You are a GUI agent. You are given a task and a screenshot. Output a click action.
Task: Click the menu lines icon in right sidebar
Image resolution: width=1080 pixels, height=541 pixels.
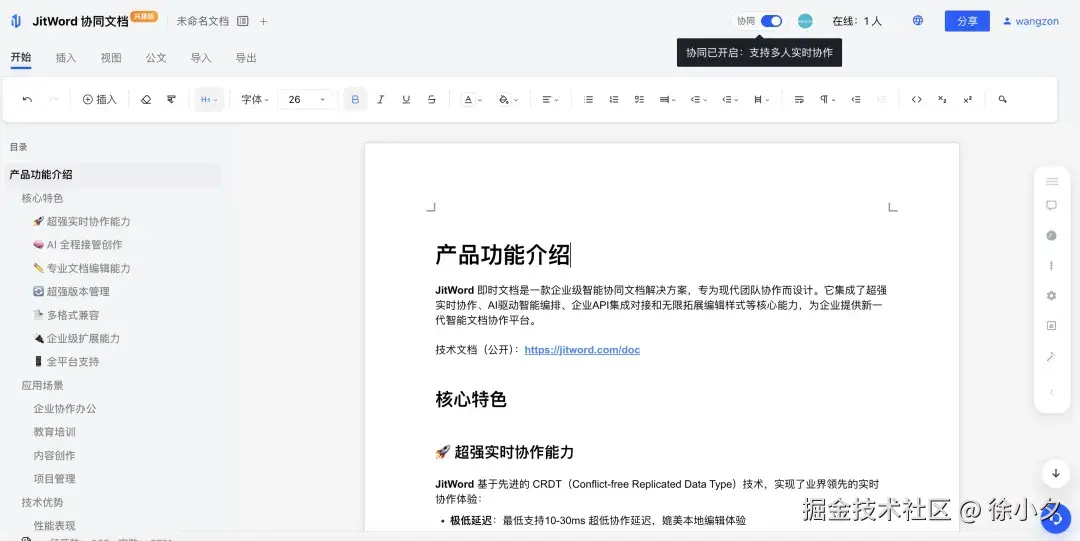(1051, 181)
